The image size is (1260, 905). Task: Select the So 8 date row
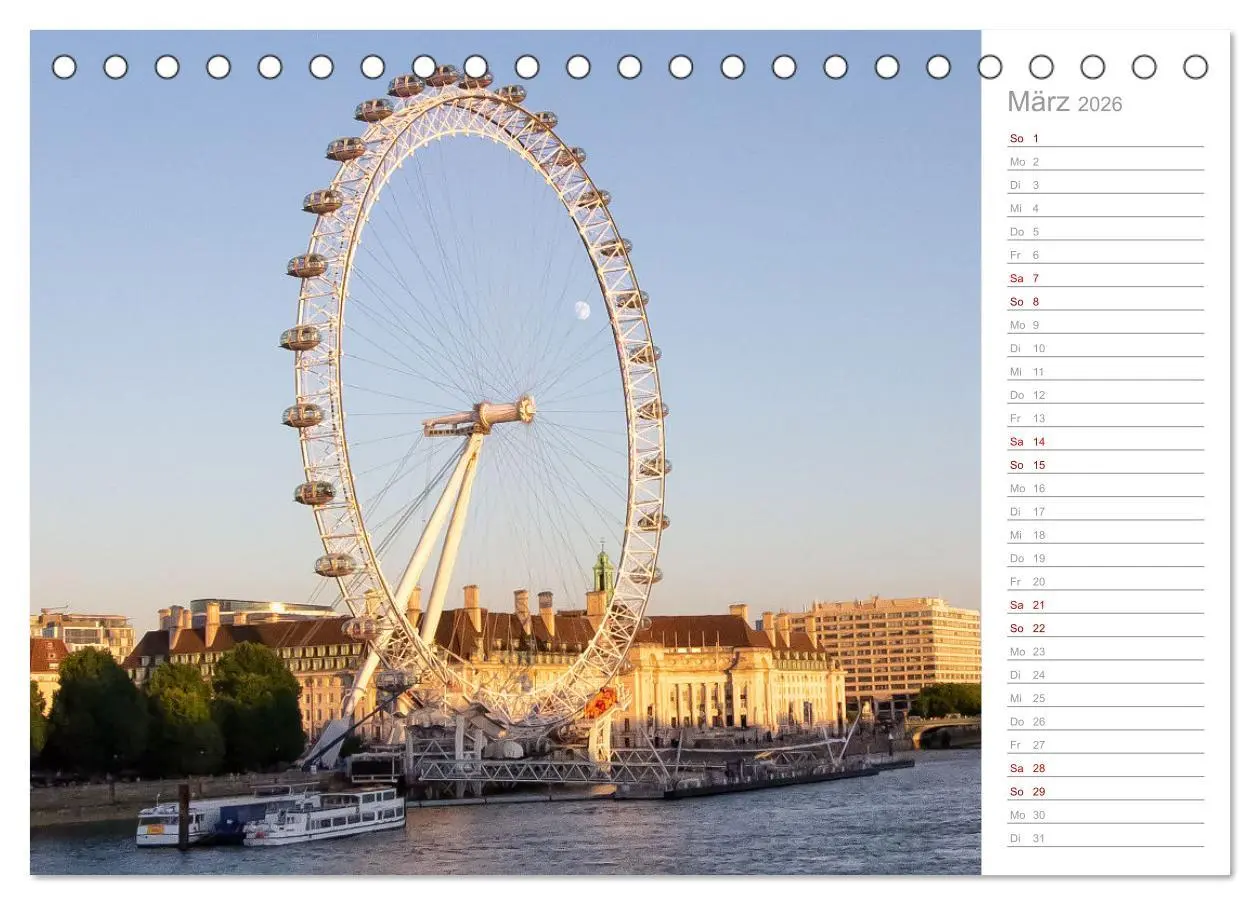1105,300
